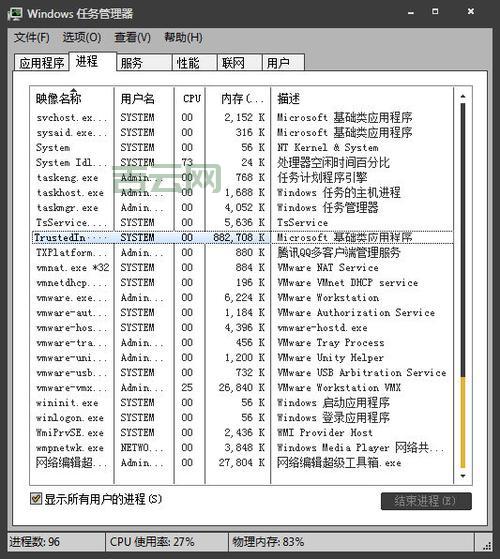
Task: Click the 结束进程 button
Action: point(426,501)
